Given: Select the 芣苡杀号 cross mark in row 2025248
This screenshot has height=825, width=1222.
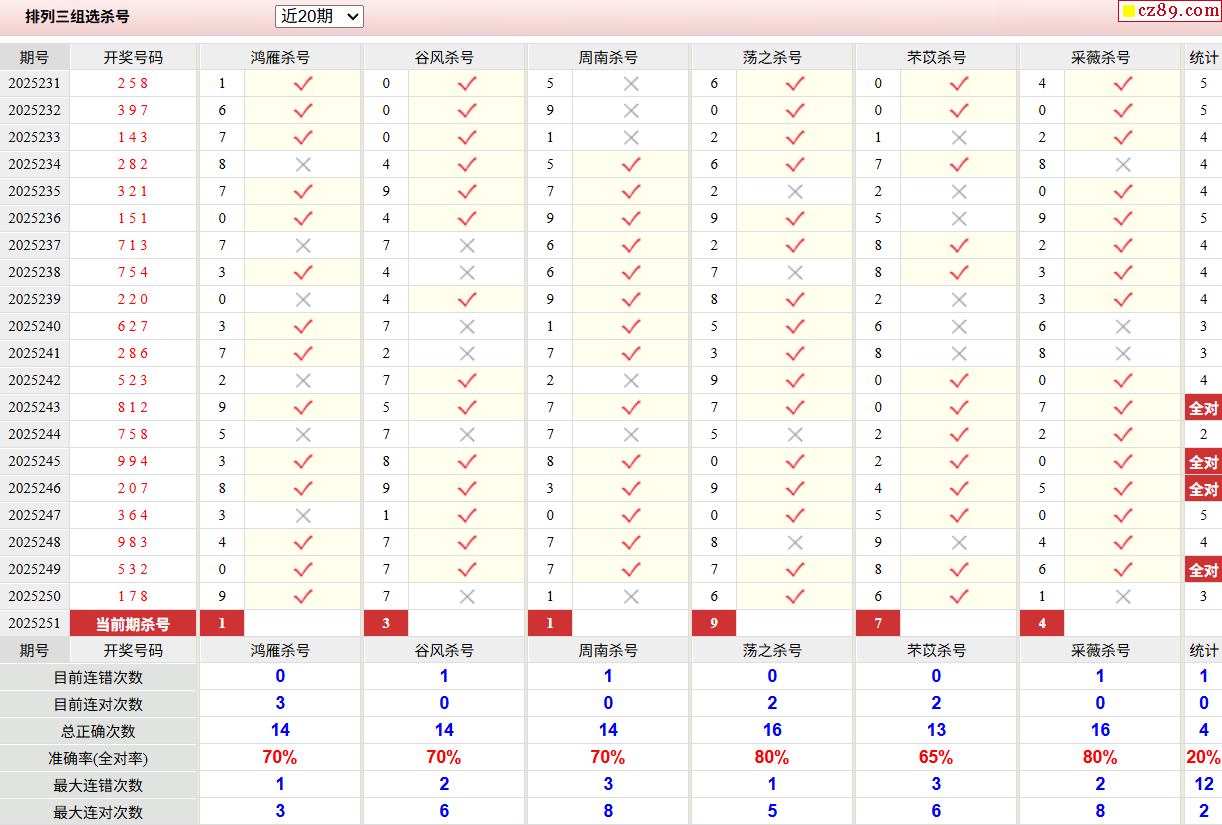Looking at the screenshot, I should point(959,543).
